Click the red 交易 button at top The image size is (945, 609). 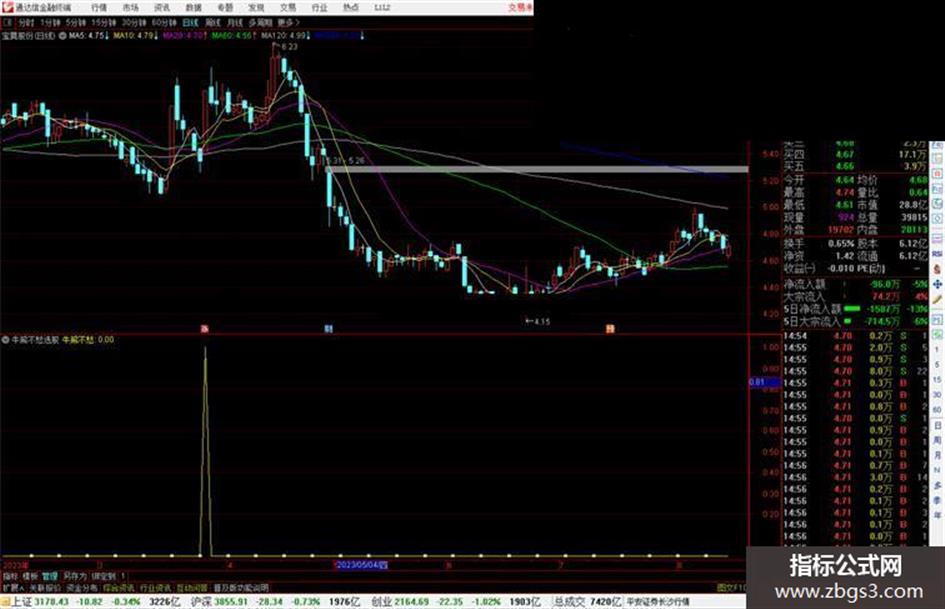coord(520,7)
